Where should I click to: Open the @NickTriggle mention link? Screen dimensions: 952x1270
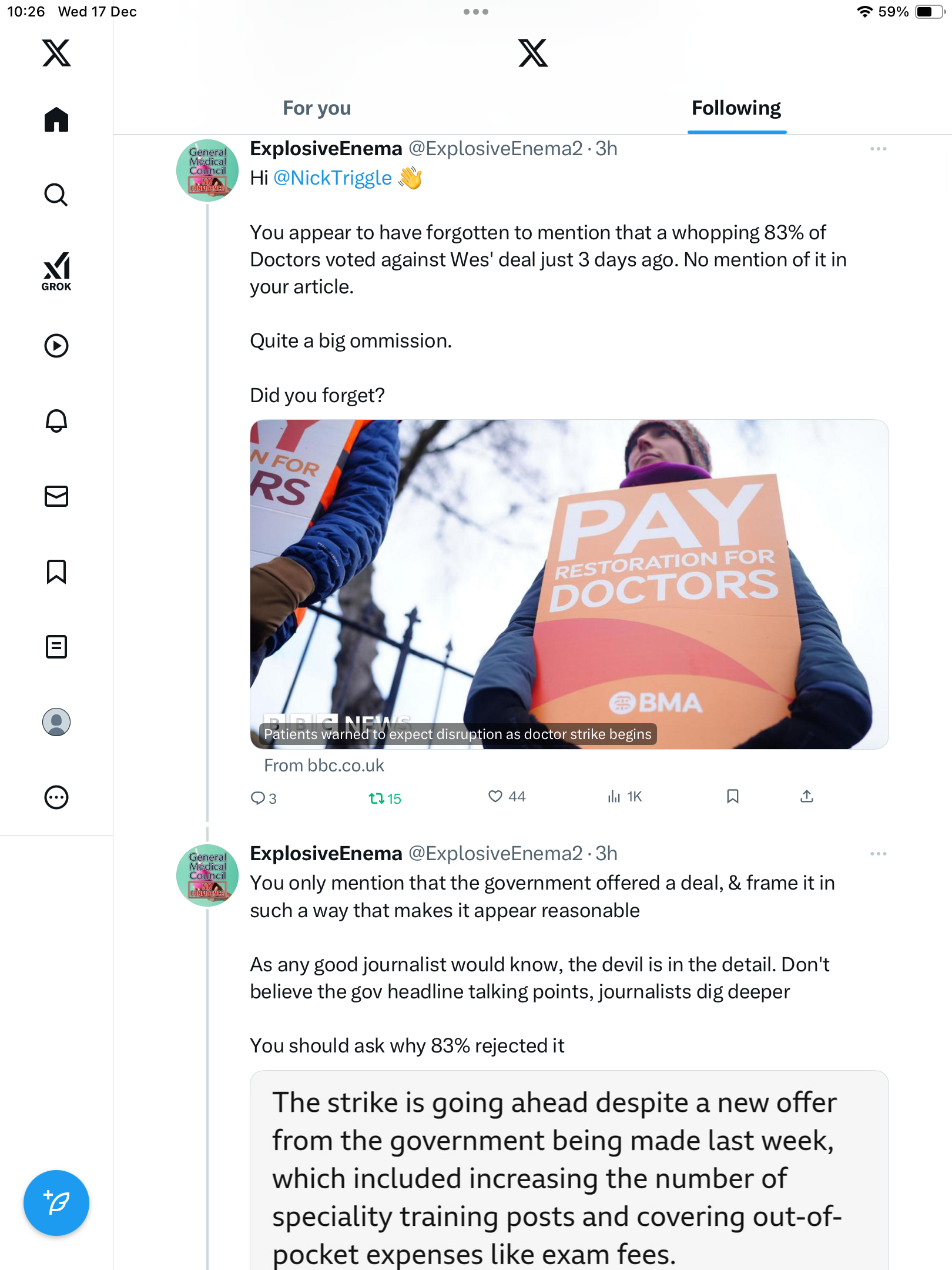click(x=333, y=178)
